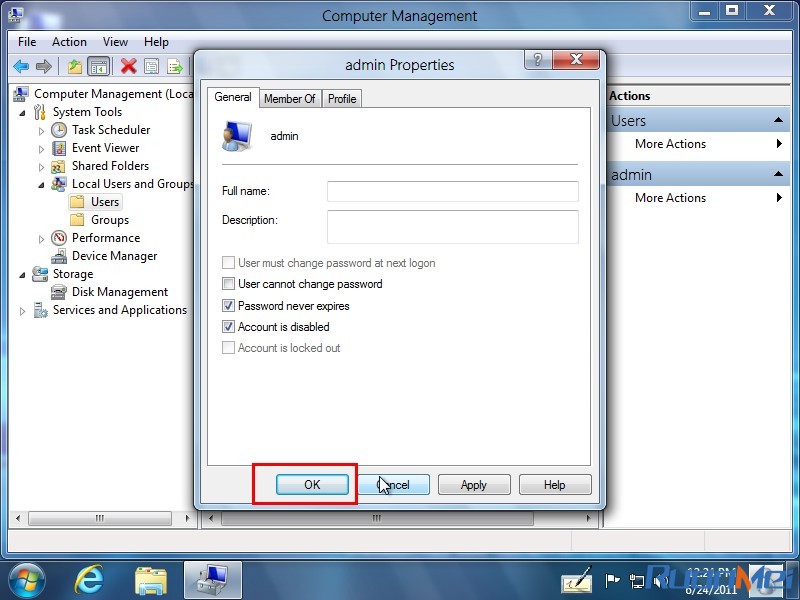Screen dimensions: 800x600
Task: Open the View menu
Action: [x=115, y=42]
